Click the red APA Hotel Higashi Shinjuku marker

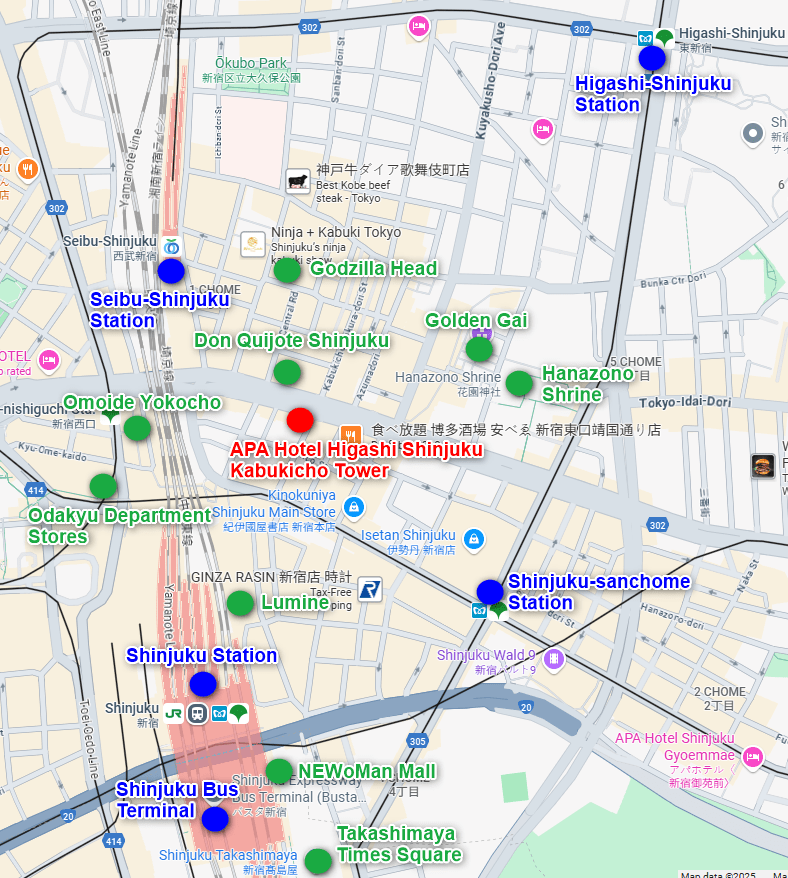pos(300,420)
